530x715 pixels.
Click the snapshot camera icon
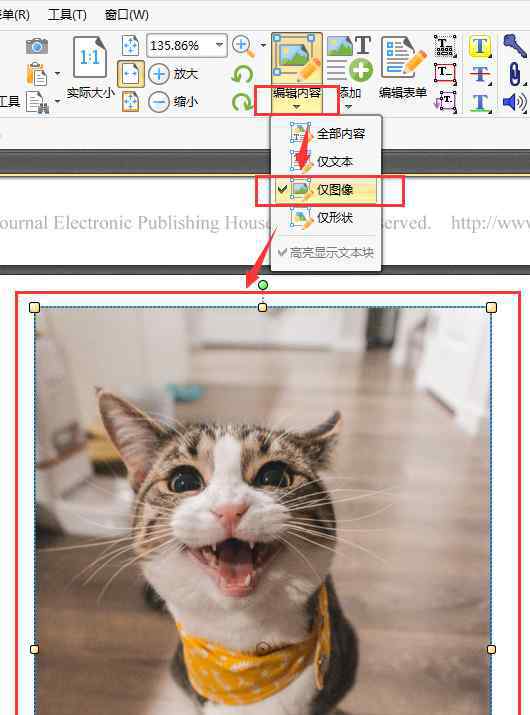click(x=36, y=46)
